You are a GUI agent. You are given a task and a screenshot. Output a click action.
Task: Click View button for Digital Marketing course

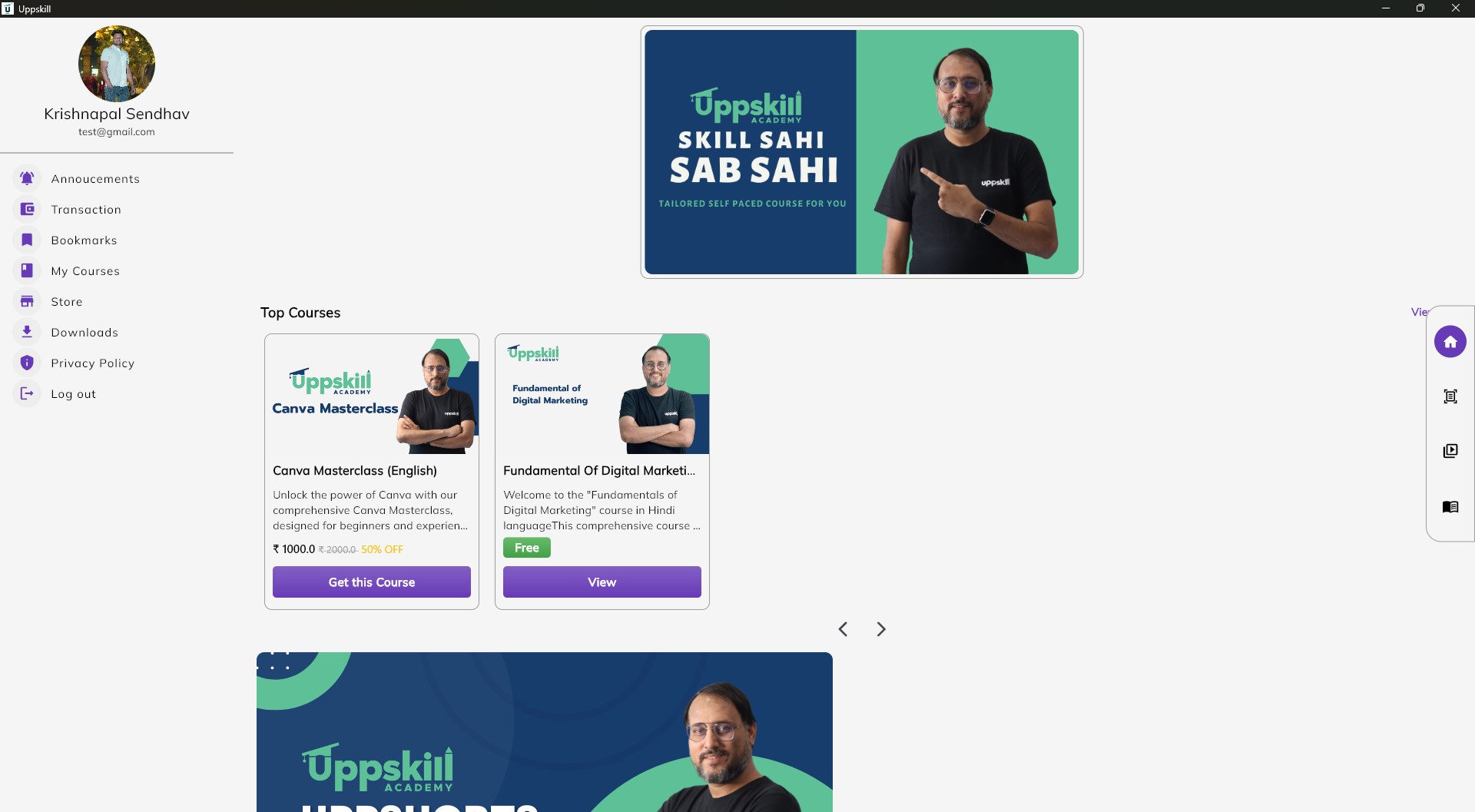click(602, 582)
